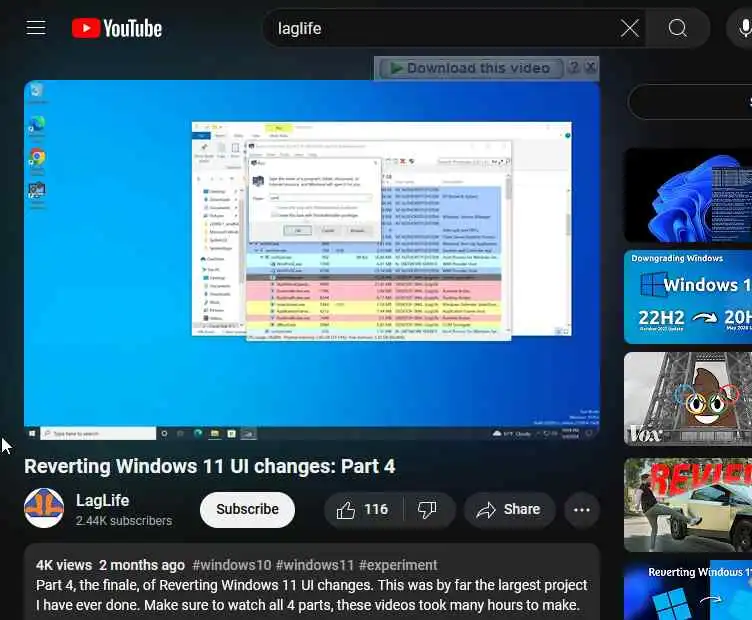This screenshot has height=620, width=752.
Task: Open the Cybertruck review thumbnail
Action: [x=688, y=505]
